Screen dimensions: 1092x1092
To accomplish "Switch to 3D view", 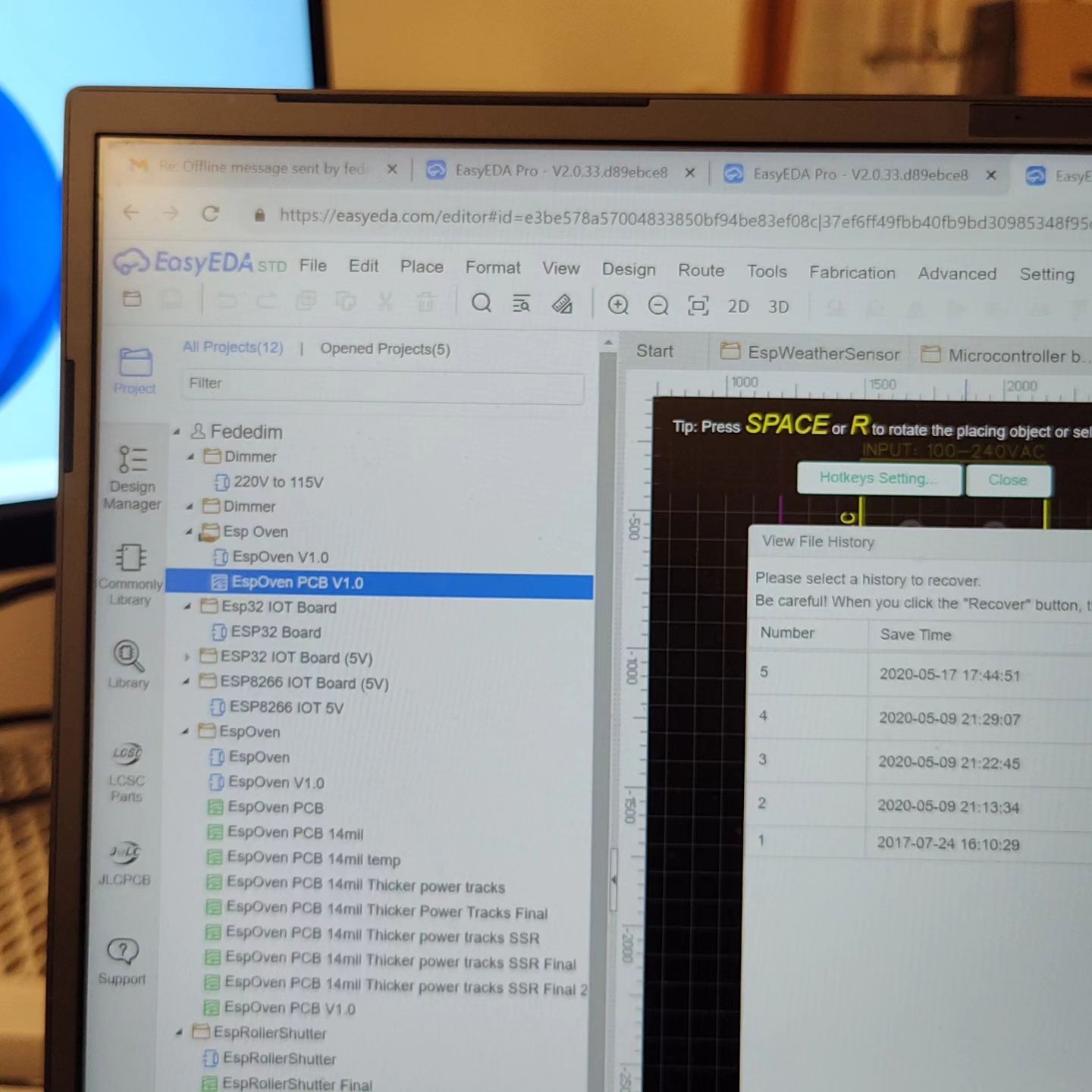I will (778, 307).
